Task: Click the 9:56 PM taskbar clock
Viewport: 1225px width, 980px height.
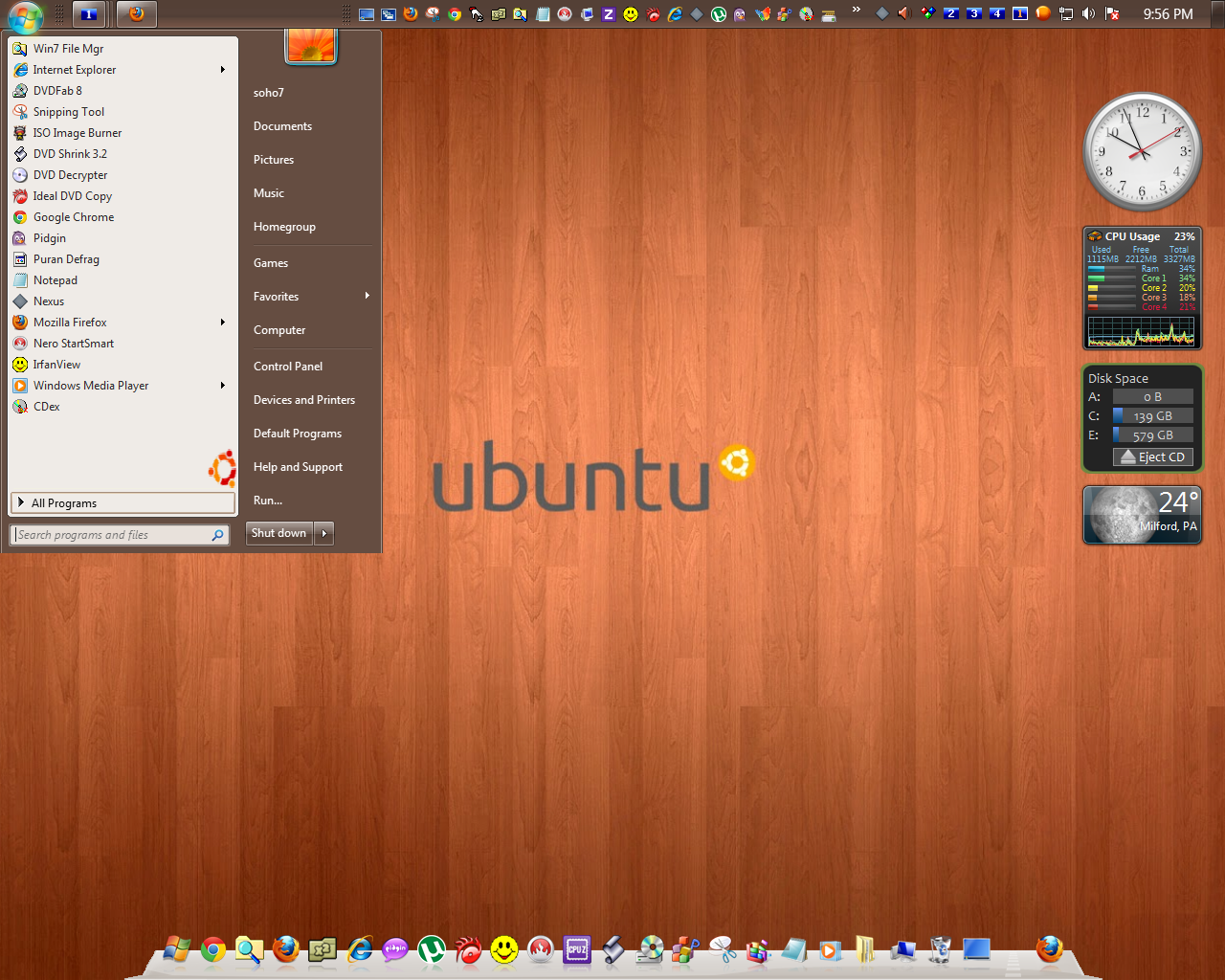Action: (x=1168, y=14)
